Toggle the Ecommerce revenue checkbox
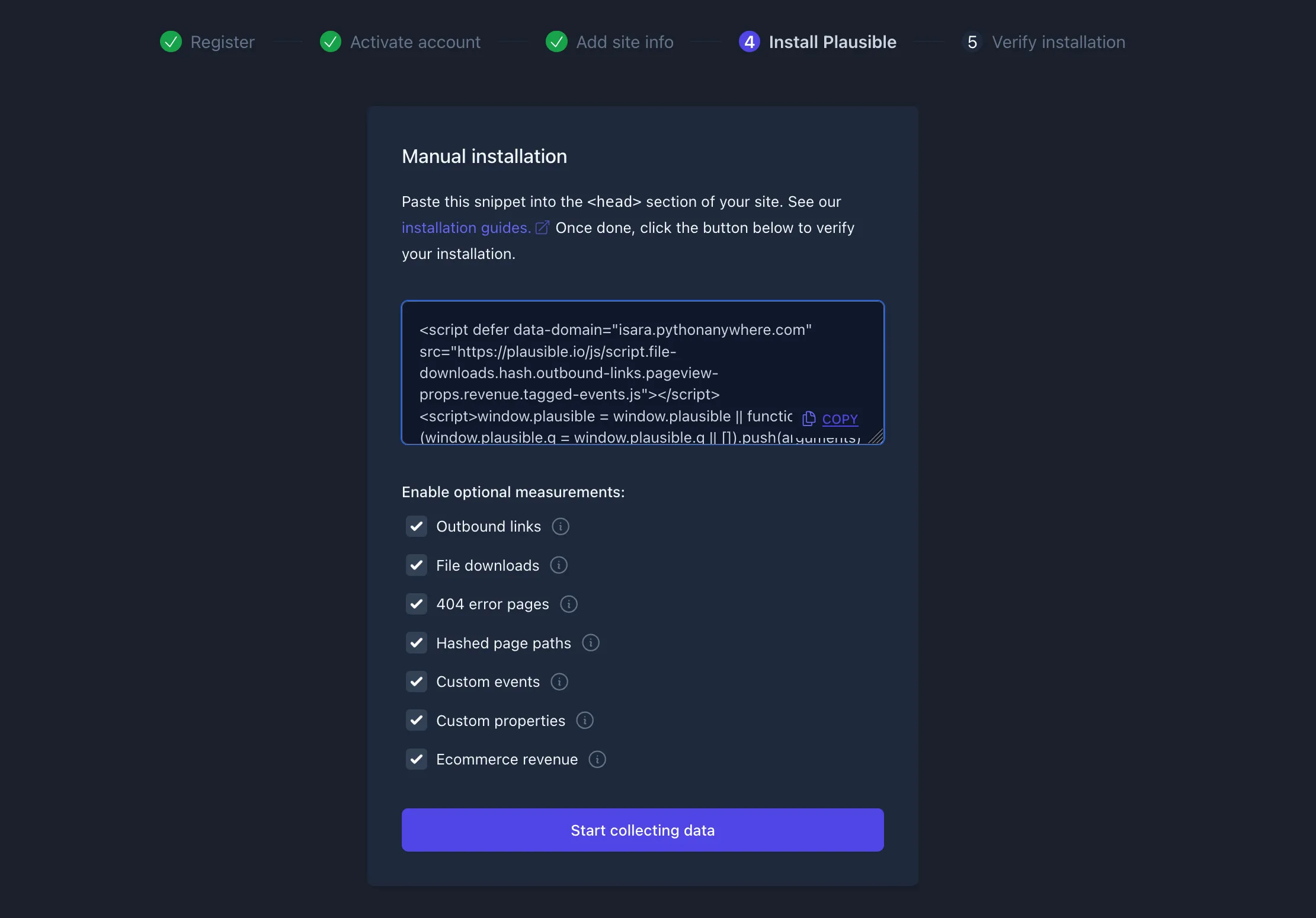This screenshot has height=918, width=1316. pyautogui.click(x=417, y=759)
